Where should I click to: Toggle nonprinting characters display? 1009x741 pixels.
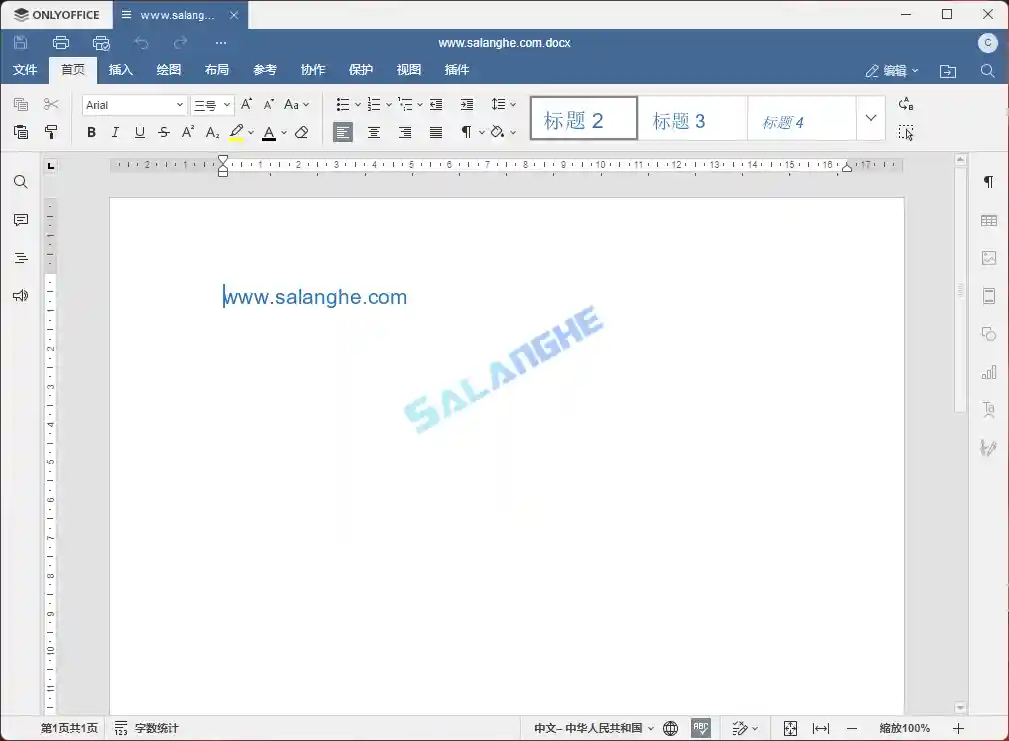point(465,131)
